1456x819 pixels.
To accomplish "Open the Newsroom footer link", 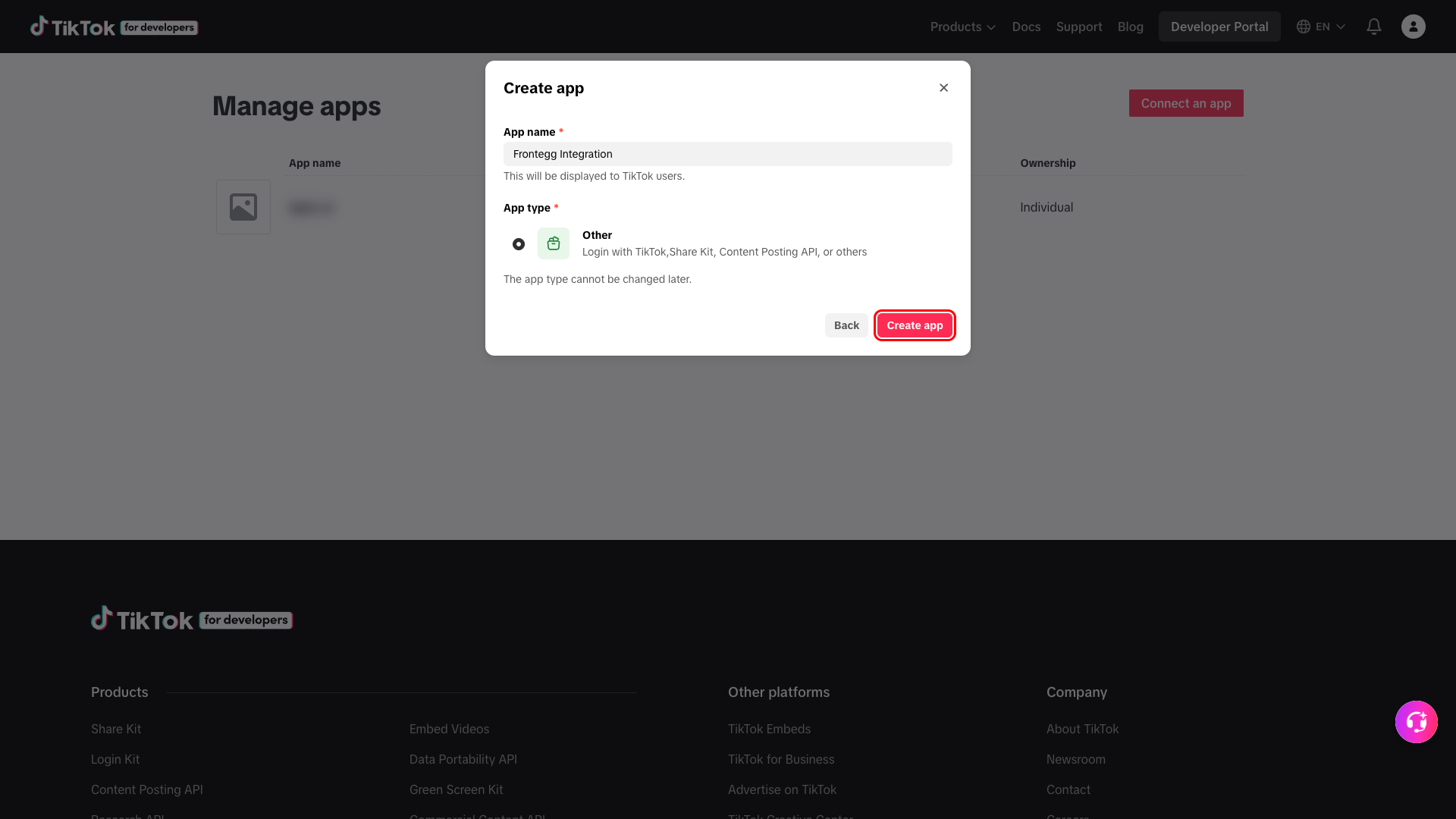I will [x=1075, y=759].
